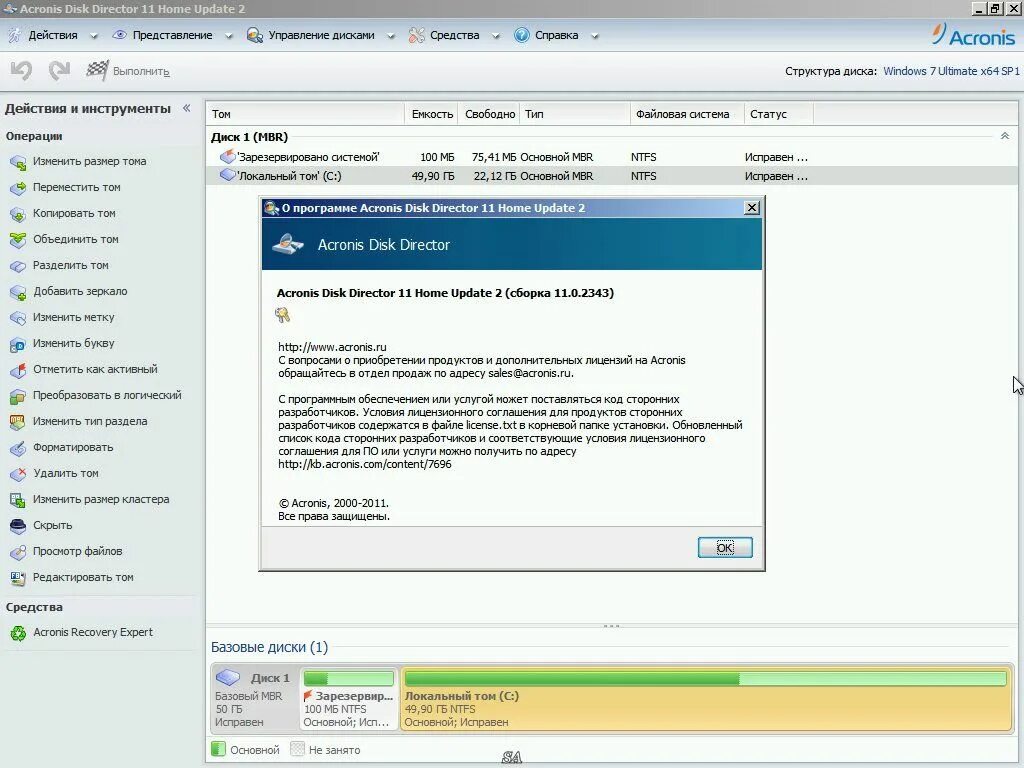Click the Add mirror icon (Добавить зеркало)
Screen dimensions: 1024x768
click(x=18, y=292)
